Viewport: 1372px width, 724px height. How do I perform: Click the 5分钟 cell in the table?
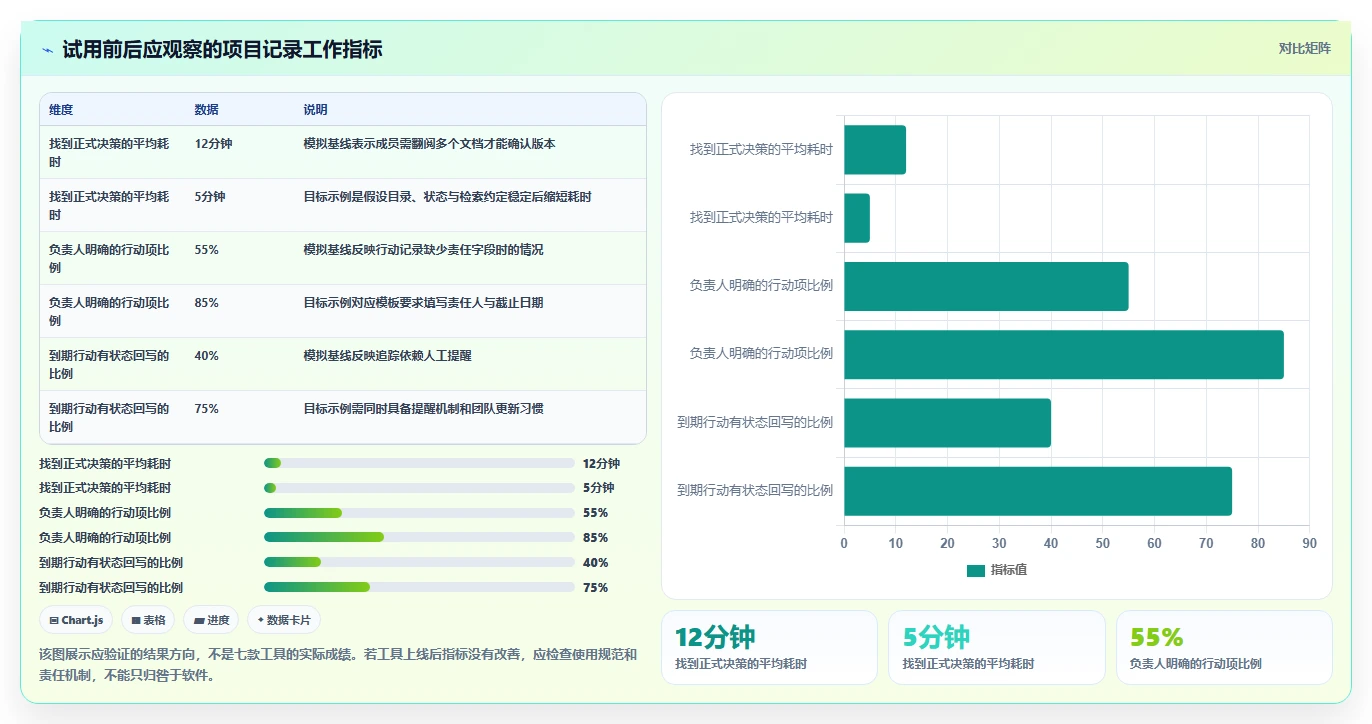[x=210, y=197]
